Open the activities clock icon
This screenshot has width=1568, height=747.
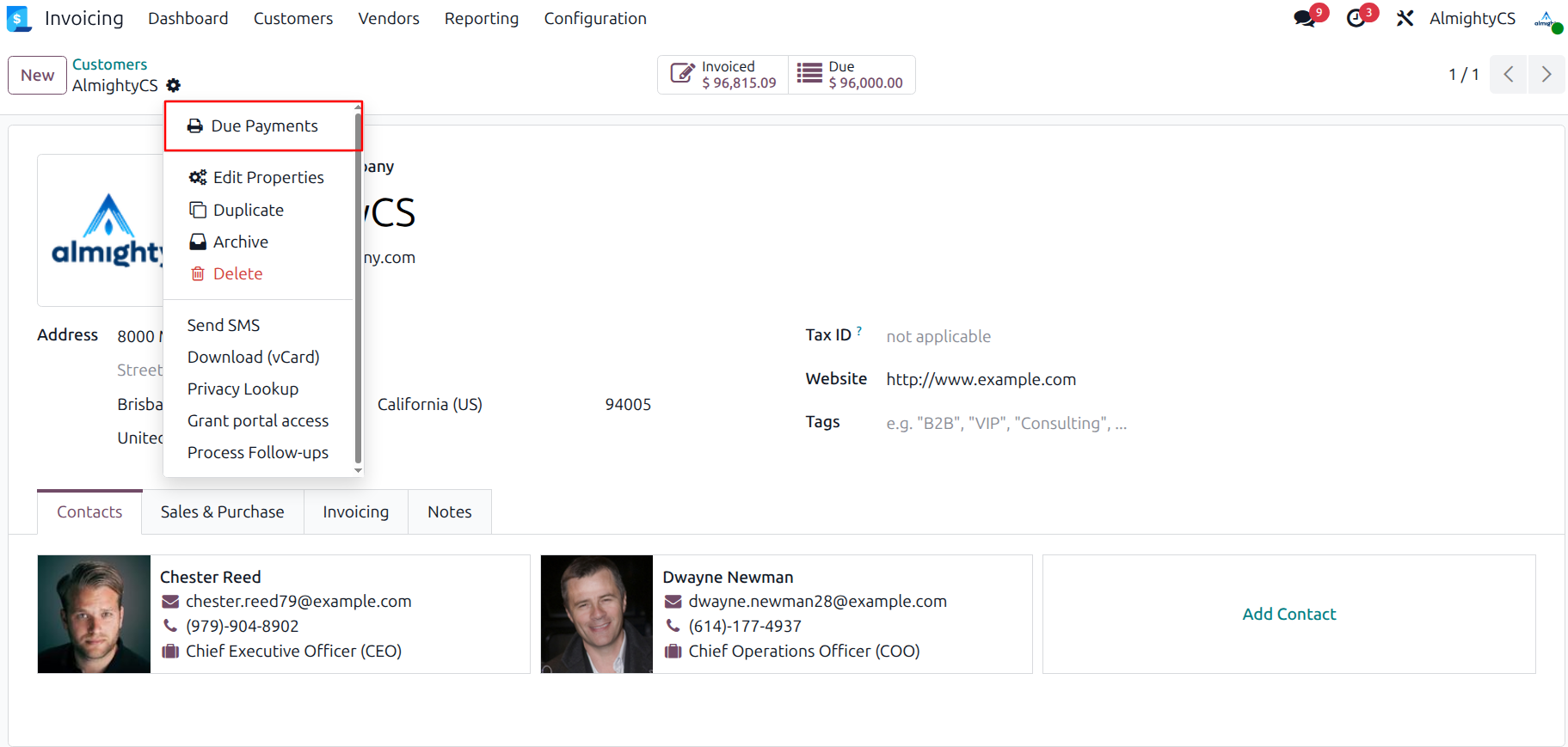point(1356,19)
